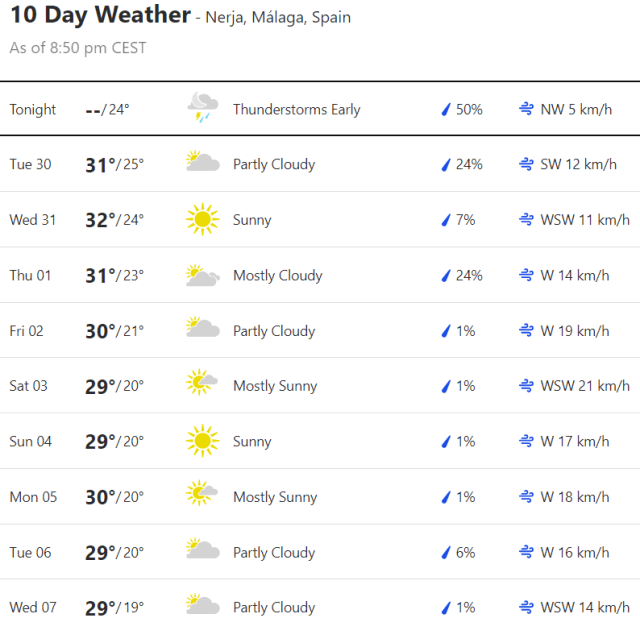Click the wind icon for Tue 30
Viewport: 640px width, 618px height.
click(526, 164)
